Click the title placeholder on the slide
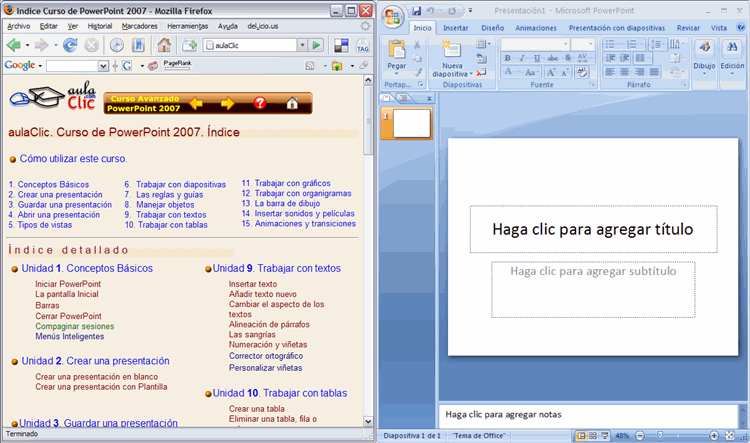This screenshot has width=750, height=443. (x=592, y=230)
